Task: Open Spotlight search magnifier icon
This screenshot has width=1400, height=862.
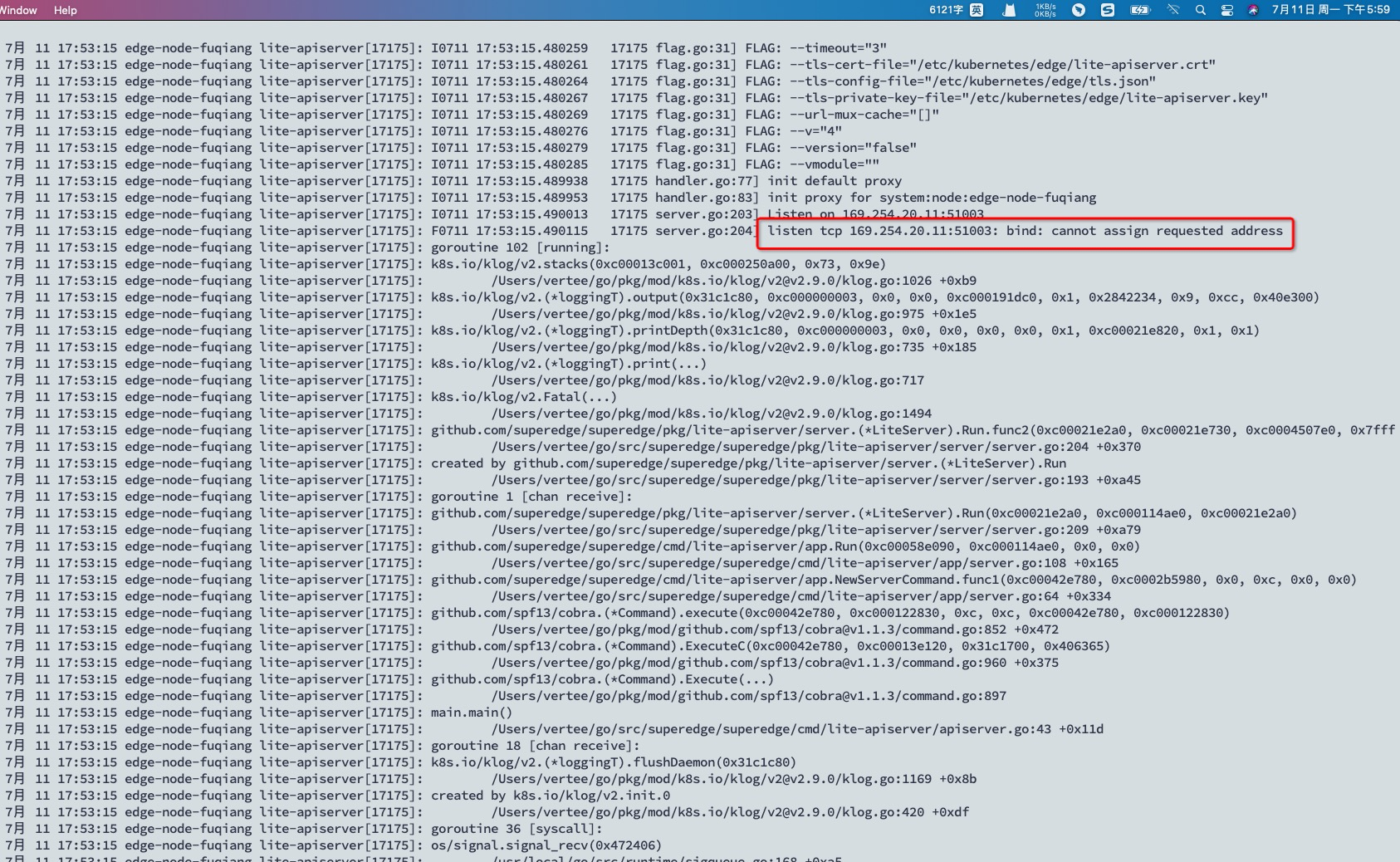Action: [x=1200, y=10]
